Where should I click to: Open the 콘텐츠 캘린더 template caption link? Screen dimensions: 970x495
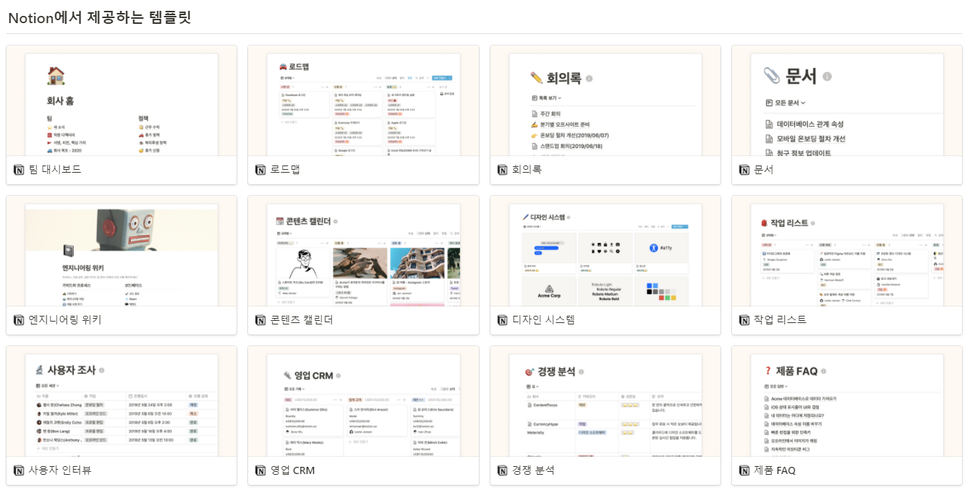[x=302, y=320]
